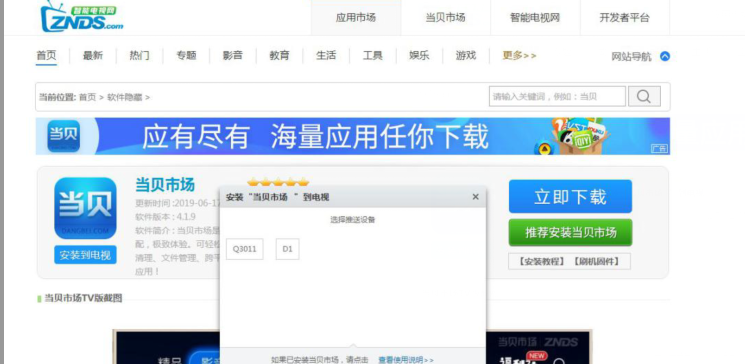Select the 影音 nav category
This screenshot has height=364, width=745.
233,56
